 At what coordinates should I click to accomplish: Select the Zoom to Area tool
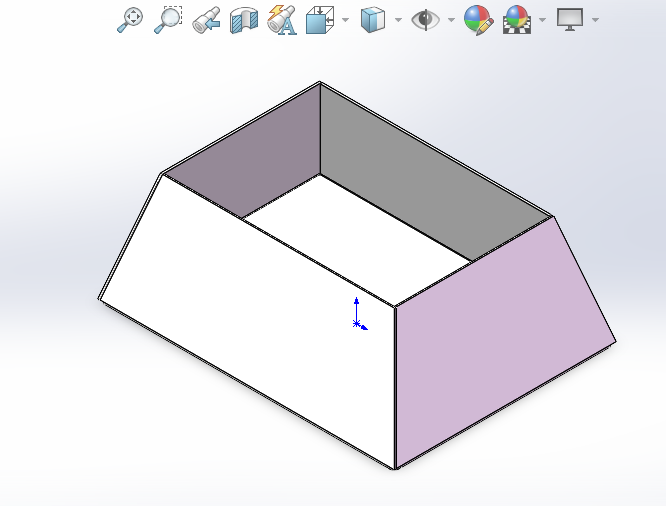(x=168, y=20)
